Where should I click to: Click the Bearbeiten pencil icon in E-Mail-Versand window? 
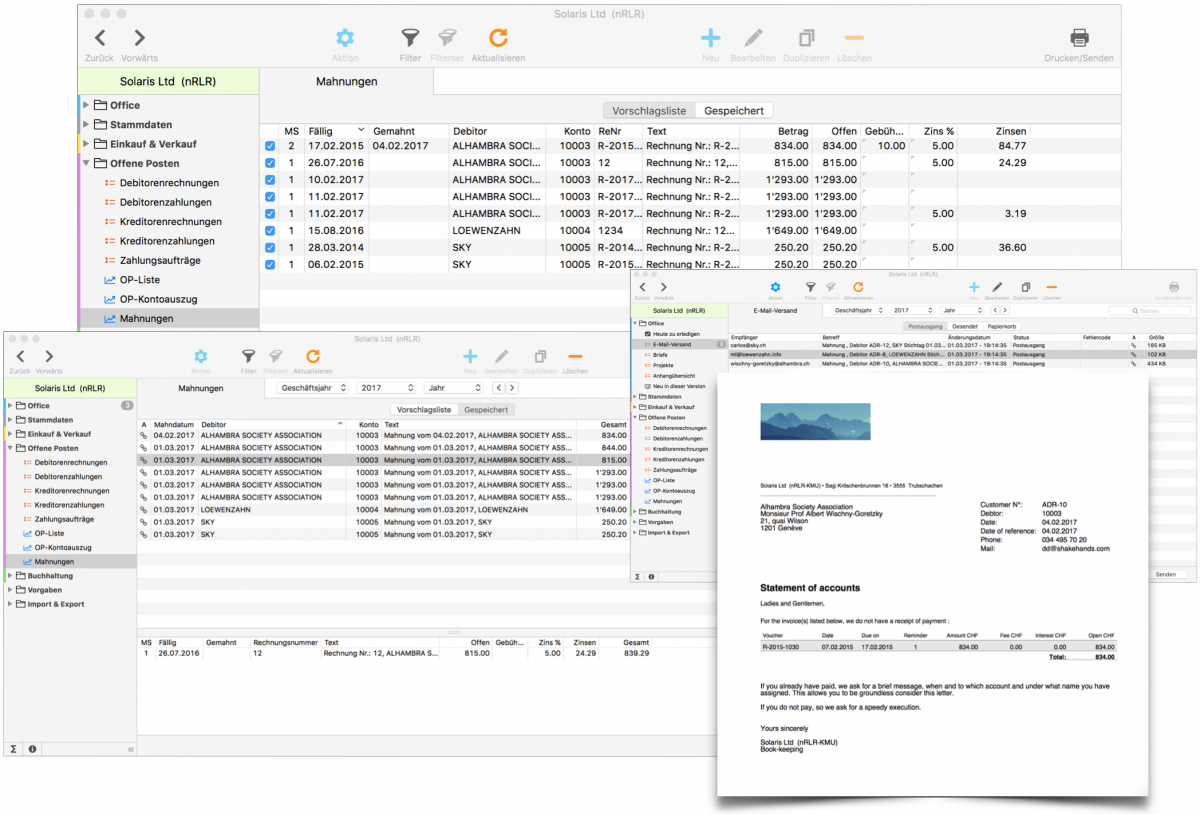(x=996, y=287)
